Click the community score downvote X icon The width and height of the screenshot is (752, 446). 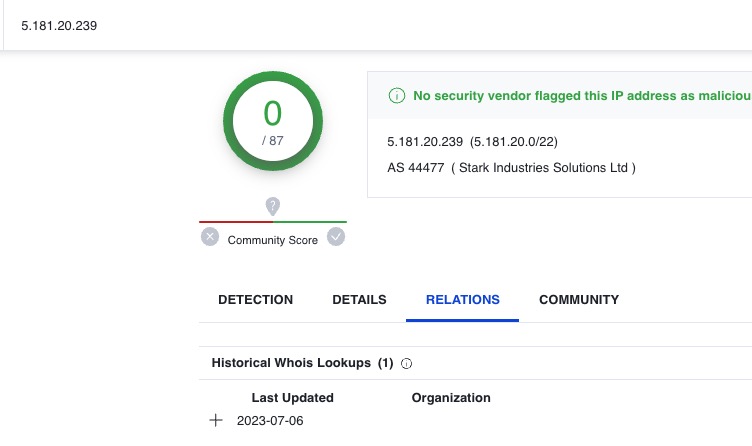[x=210, y=237]
